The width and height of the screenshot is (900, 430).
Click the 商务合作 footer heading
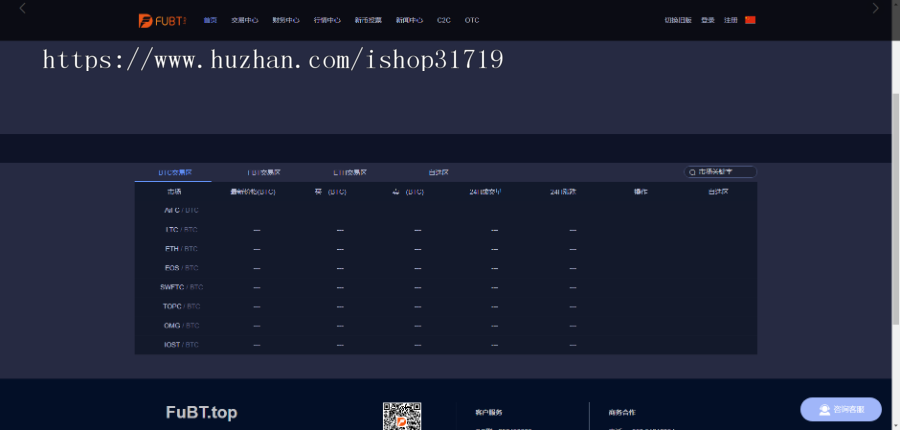click(x=622, y=412)
